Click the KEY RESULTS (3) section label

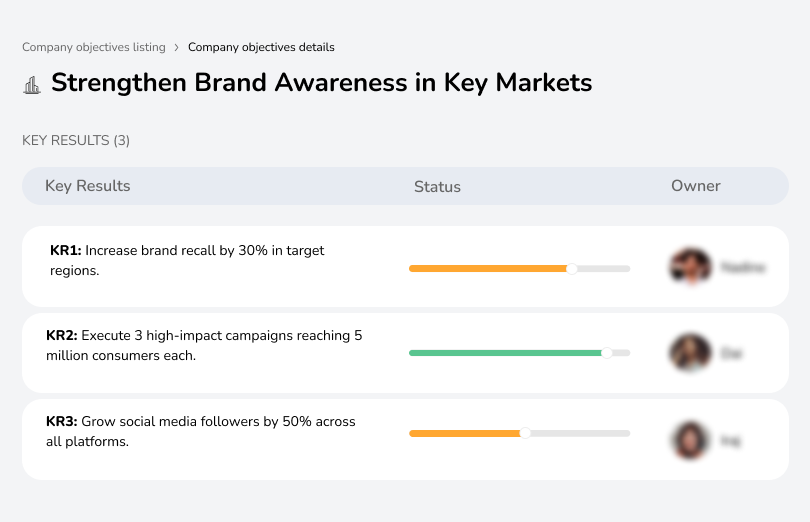coord(76,141)
